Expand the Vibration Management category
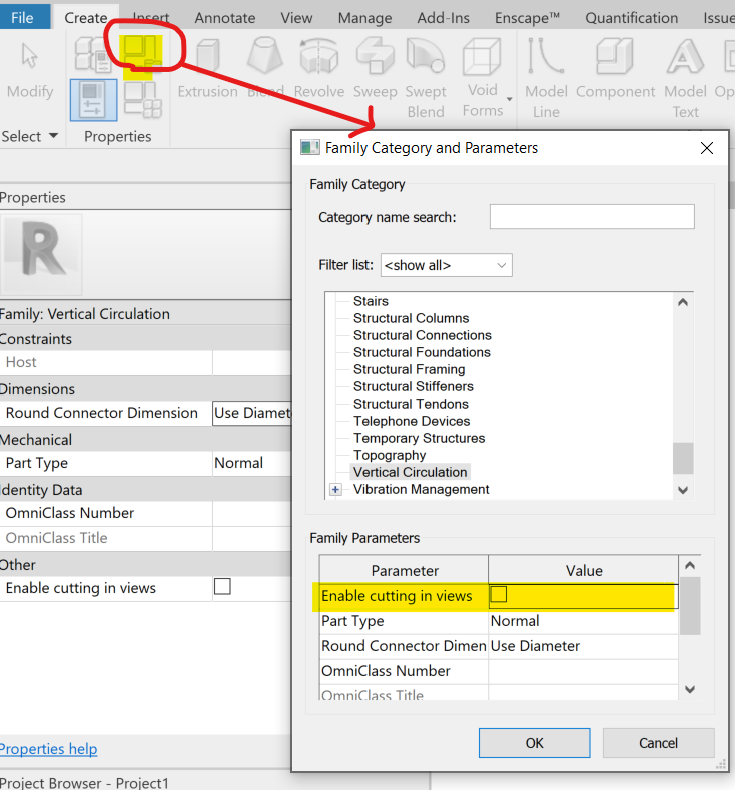Image resolution: width=735 pixels, height=790 pixels. pyautogui.click(x=335, y=489)
